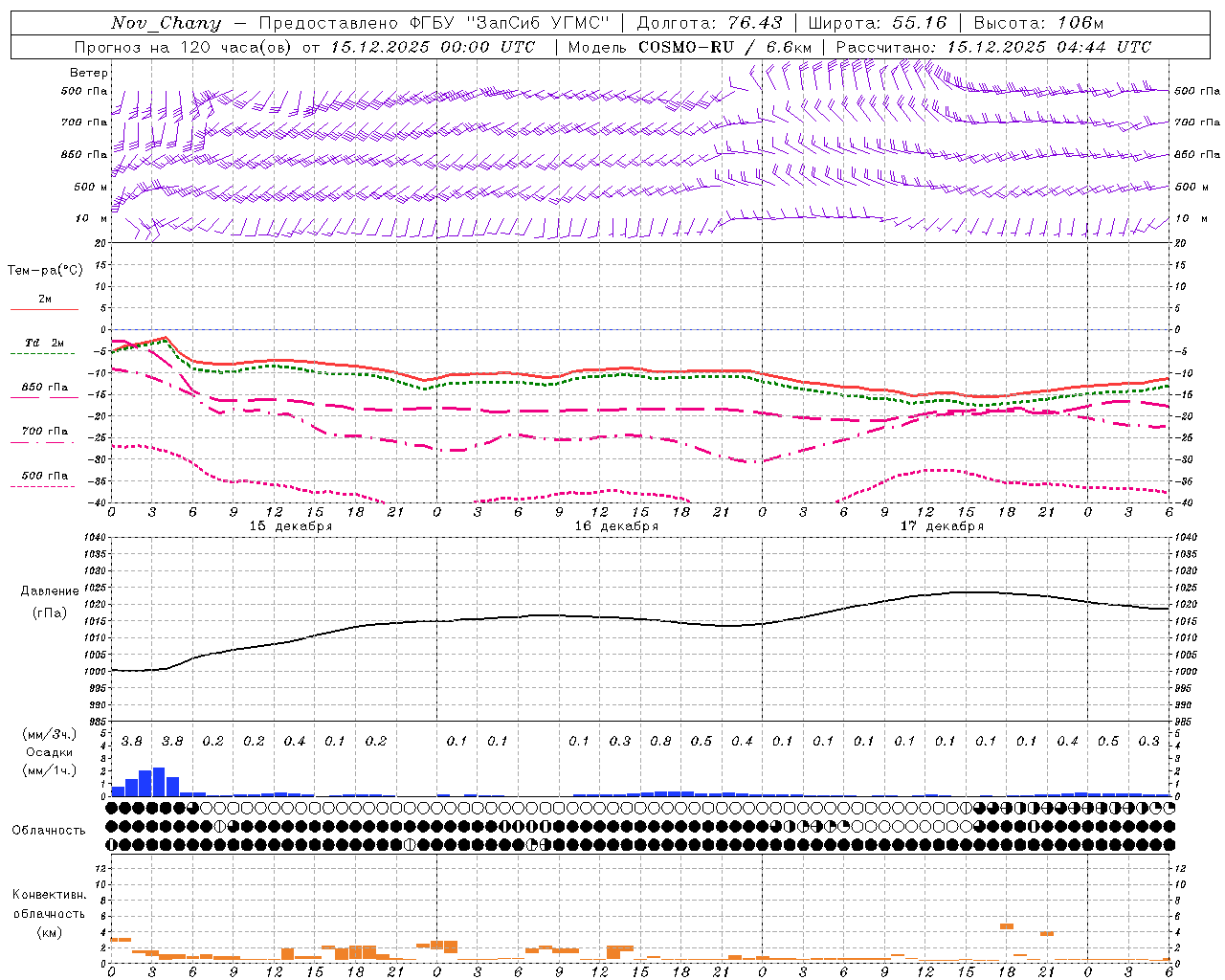The image size is (1225, 980).
Task: Click the (мм/3ч.) precipitation unit label
Action: (49, 734)
